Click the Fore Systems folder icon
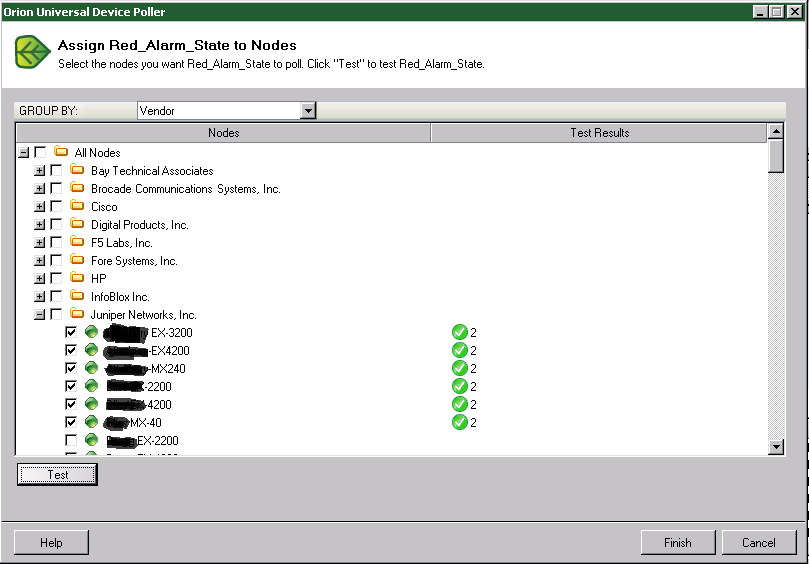809x564 pixels. tap(77, 260)
